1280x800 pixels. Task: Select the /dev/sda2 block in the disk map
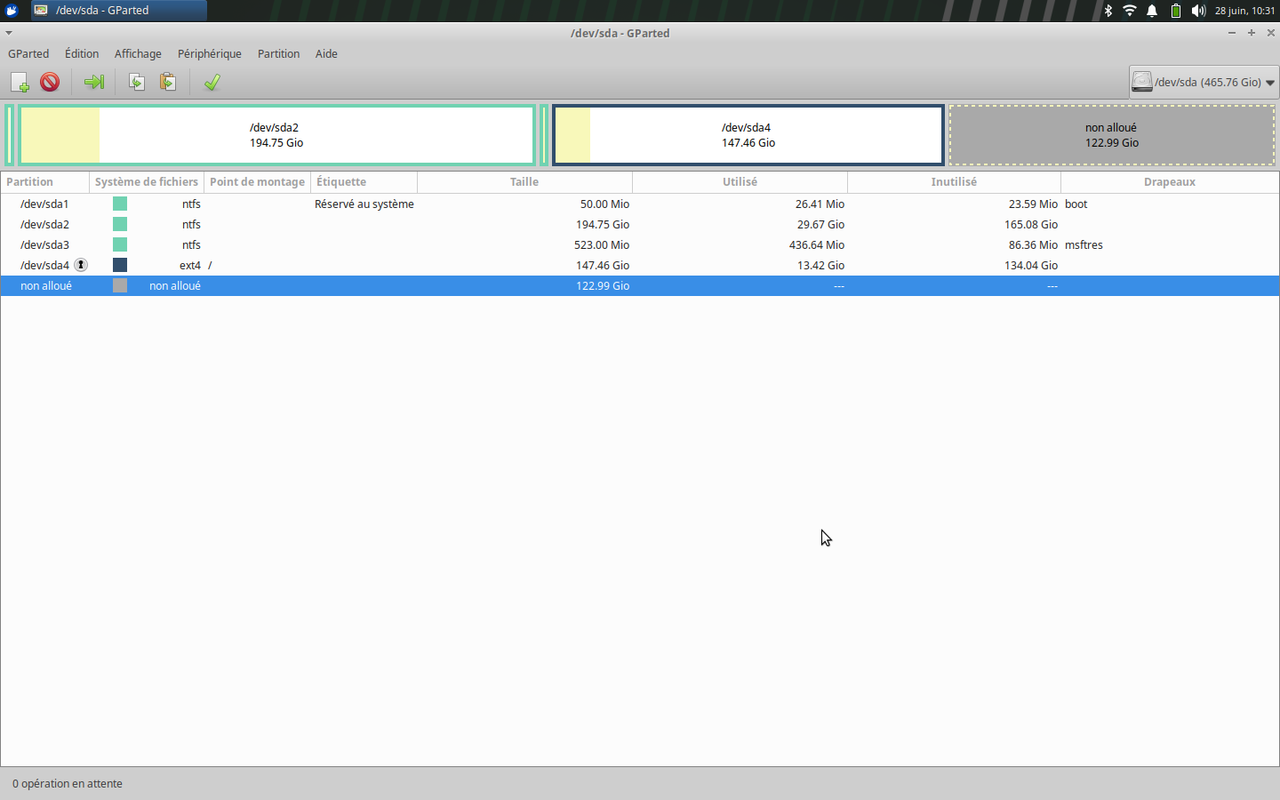tap(276, 135)
